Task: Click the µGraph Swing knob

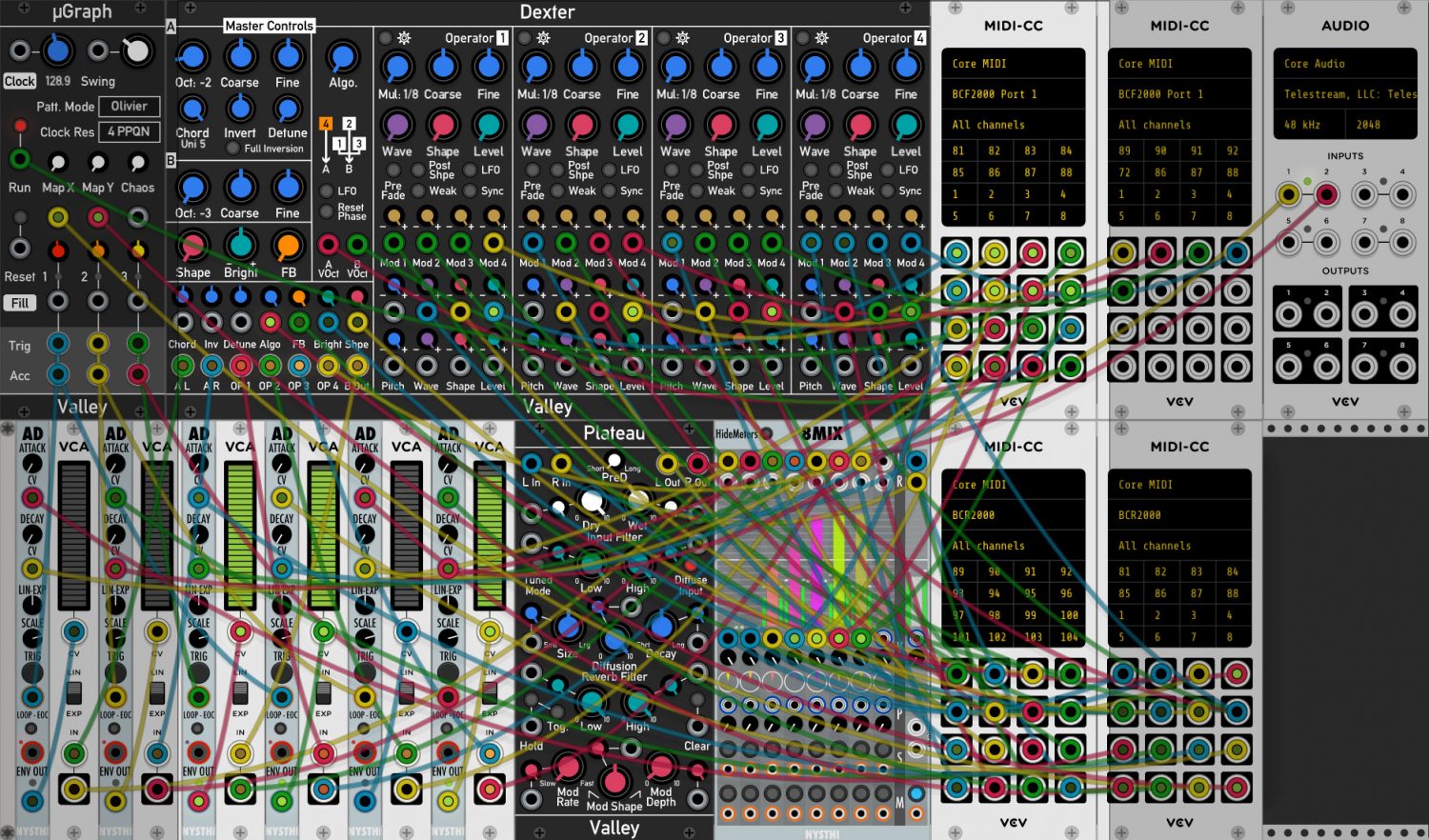Action: pos(137,50)
